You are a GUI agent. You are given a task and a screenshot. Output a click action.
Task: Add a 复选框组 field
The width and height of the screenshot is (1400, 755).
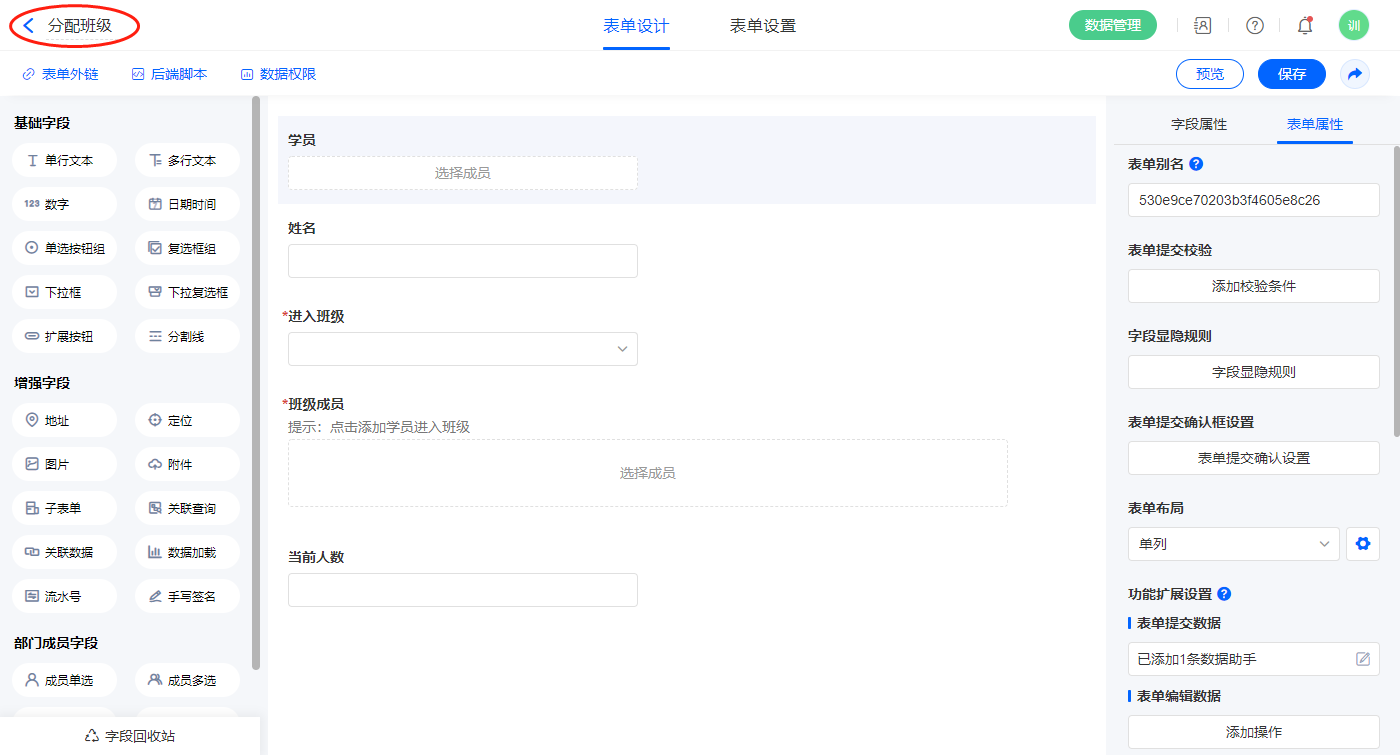coord(187,248)
